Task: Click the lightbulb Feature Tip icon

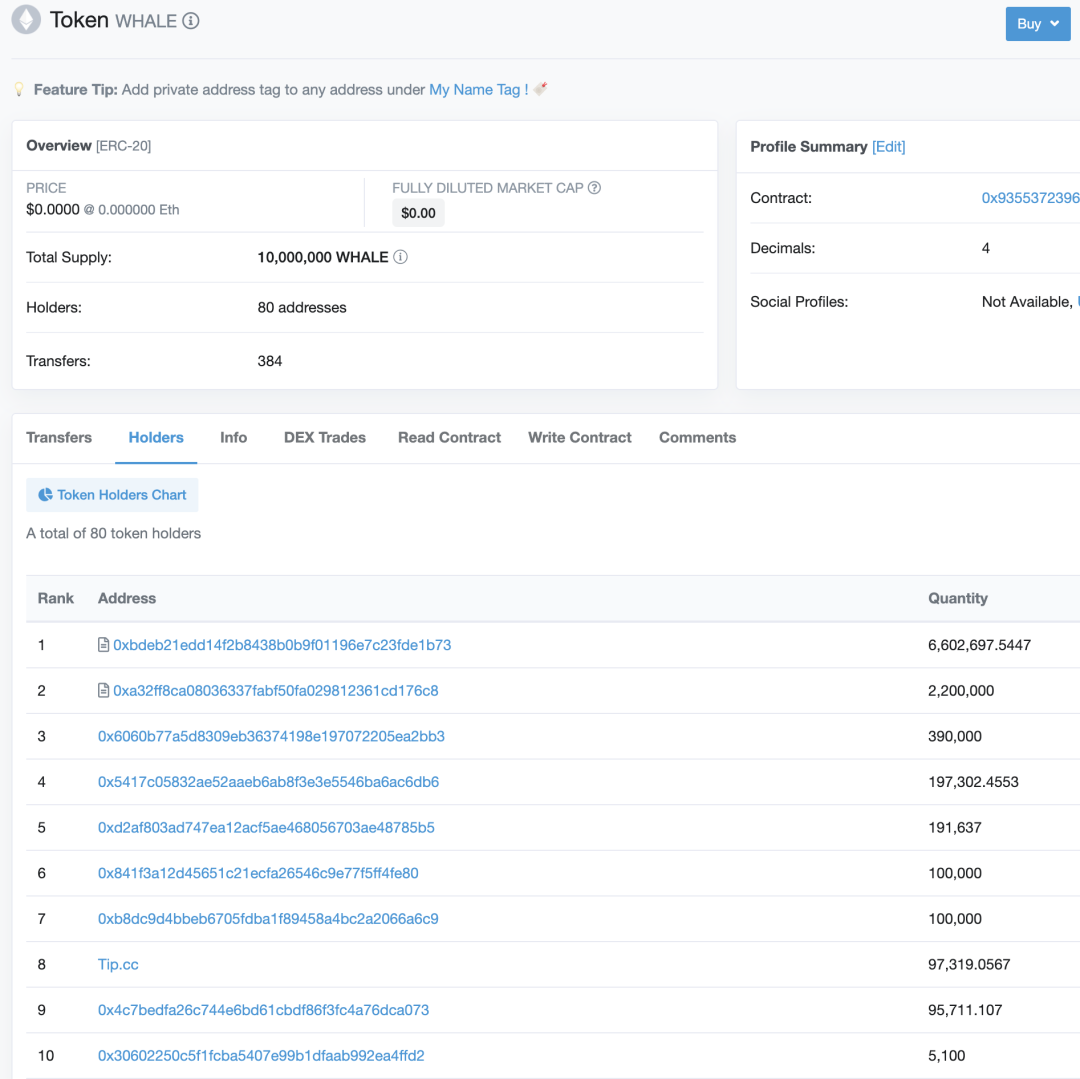Action: (19, 90)
